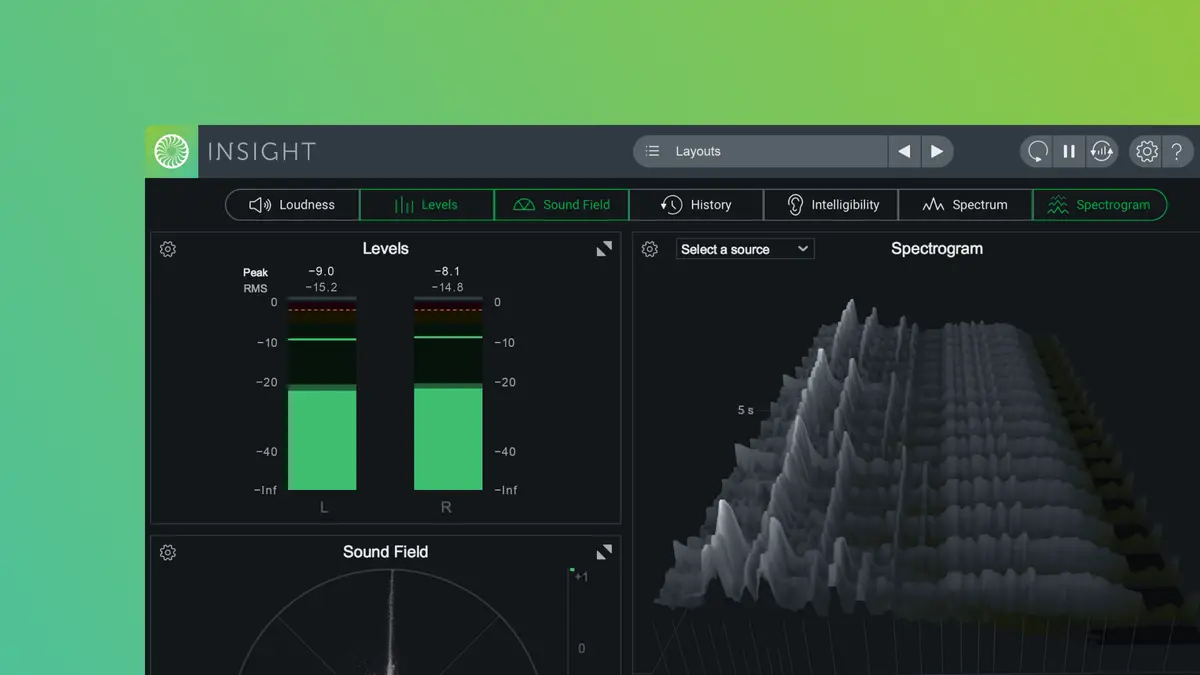The width and height of the screenshot is (1200, 675).
Task: Open Spectrogram panel settings gear
Action: tap(650, 249)
